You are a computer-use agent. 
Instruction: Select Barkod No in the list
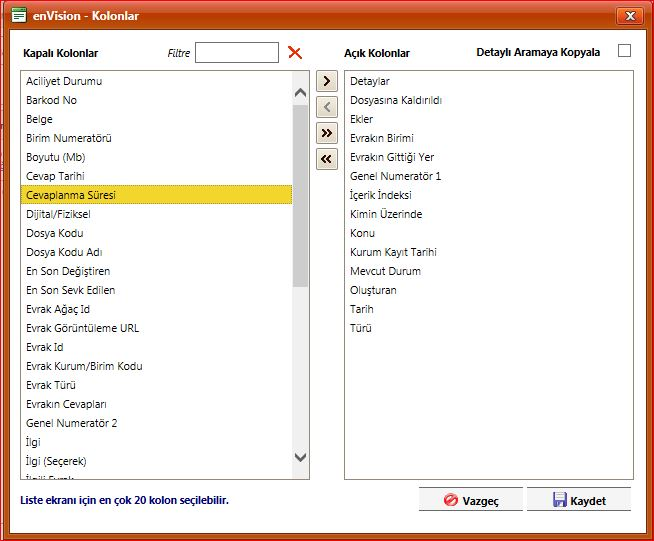(x=156, y=100)
